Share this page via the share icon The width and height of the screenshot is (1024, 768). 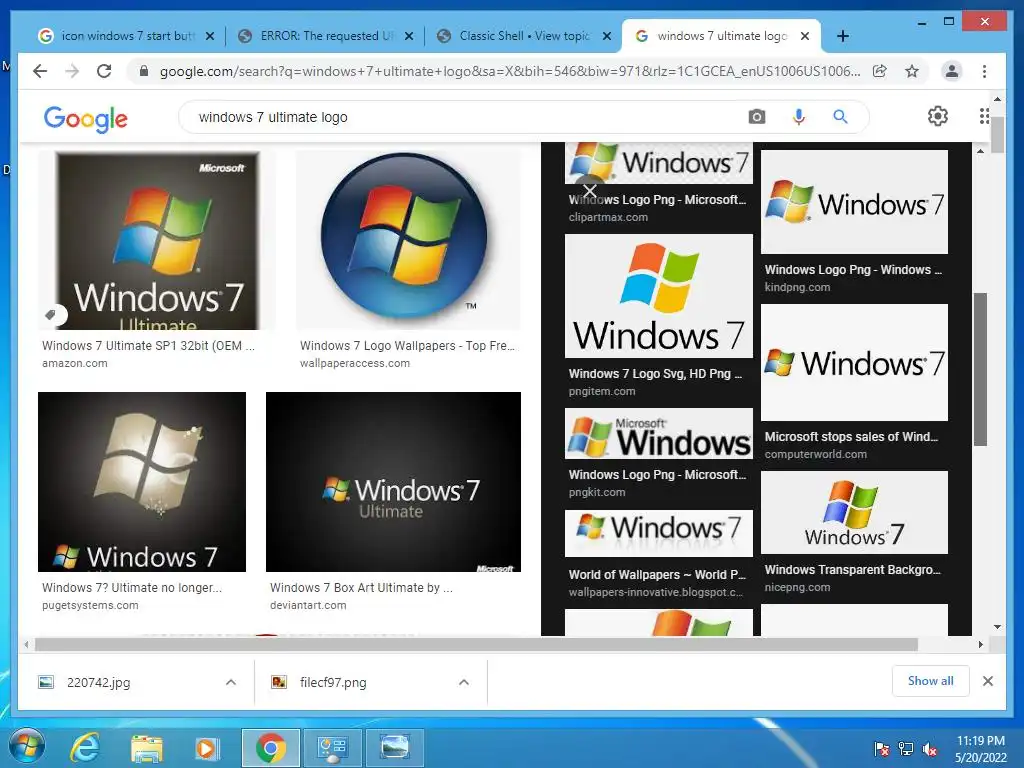point(880,71)
